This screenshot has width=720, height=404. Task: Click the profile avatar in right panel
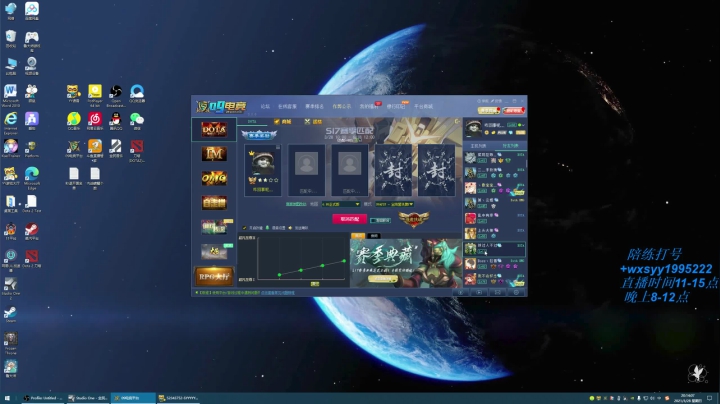pyautogui.click(x=473, y=128)
